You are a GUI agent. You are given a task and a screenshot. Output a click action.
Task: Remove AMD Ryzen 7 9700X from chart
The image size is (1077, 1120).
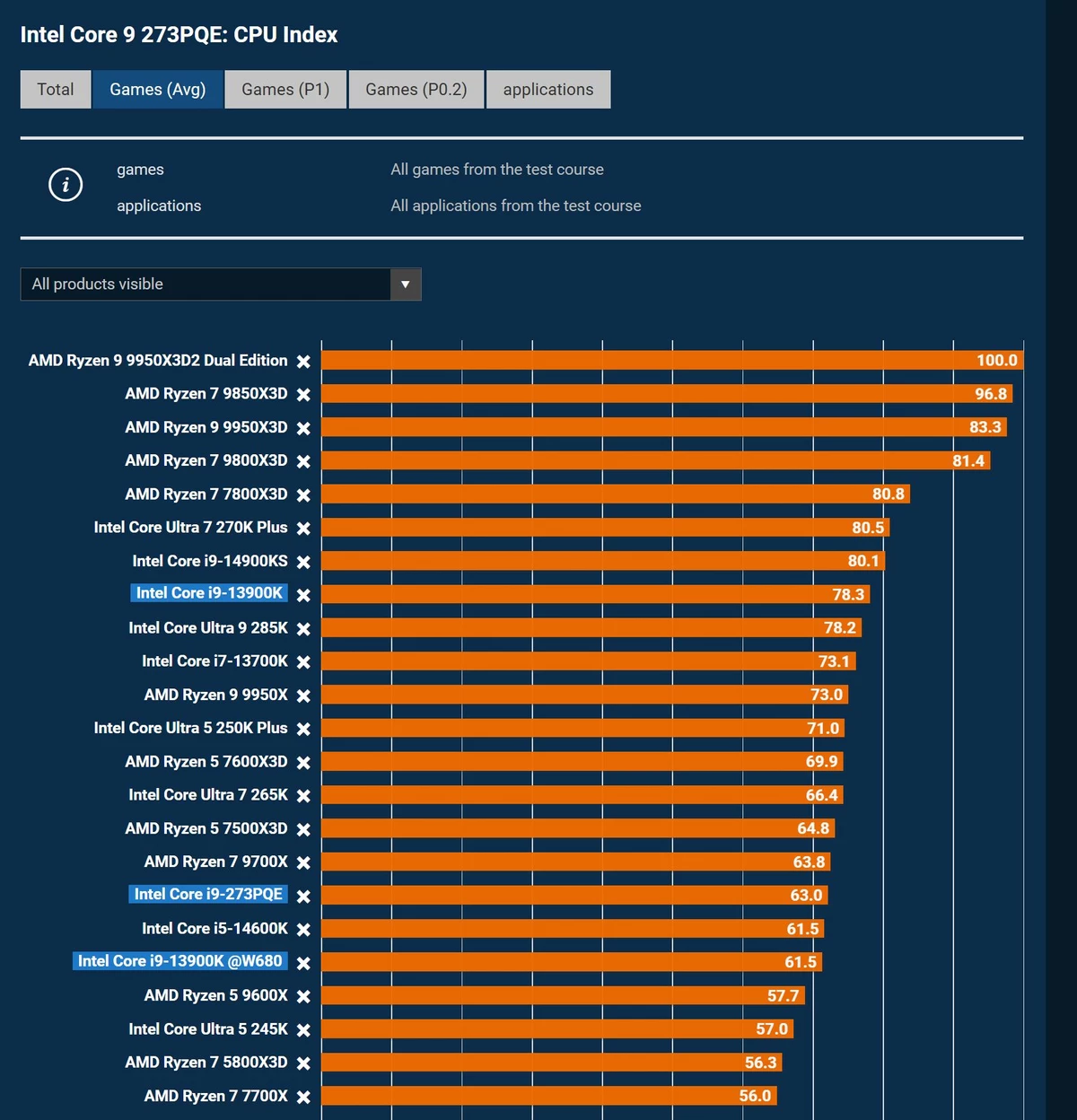[303, 862]
